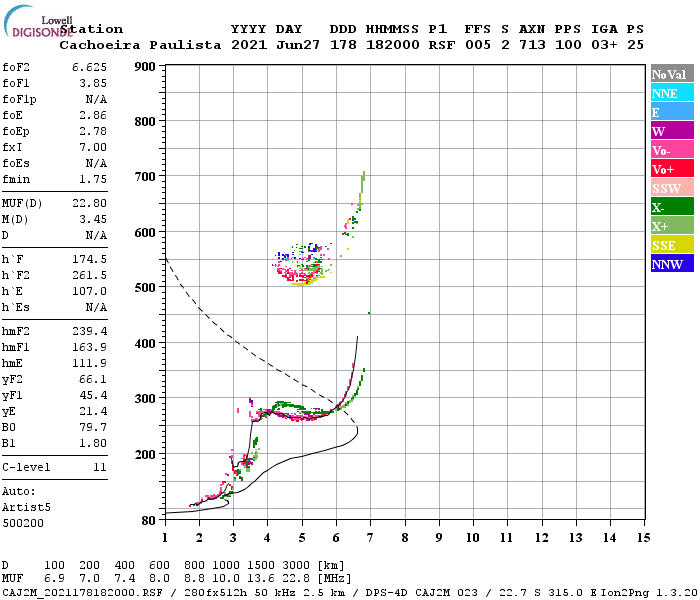Select the E blue legend swatch

click(x=672, y=112)
